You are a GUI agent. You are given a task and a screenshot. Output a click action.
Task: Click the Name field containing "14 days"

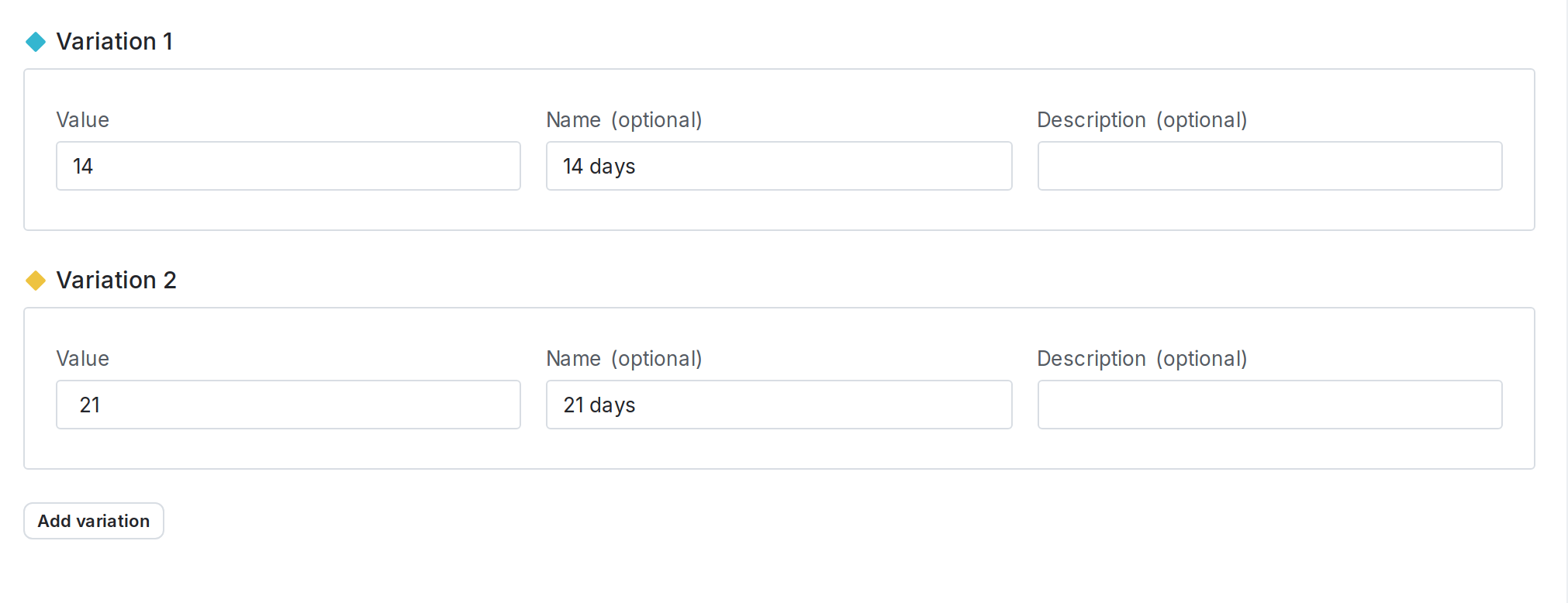click(x=779, y=166)
